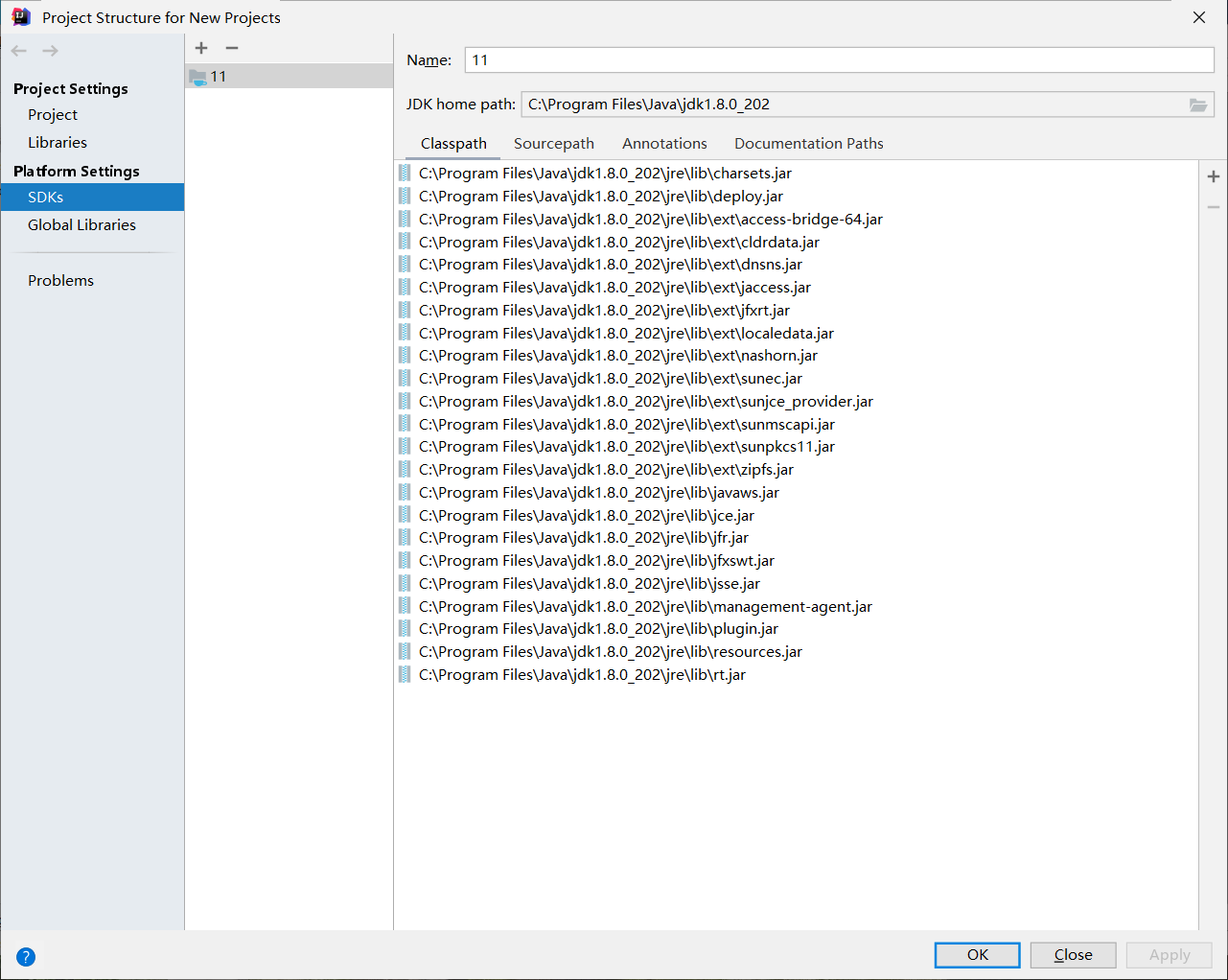Open Global Libraries settings

(x=81, y=225)
